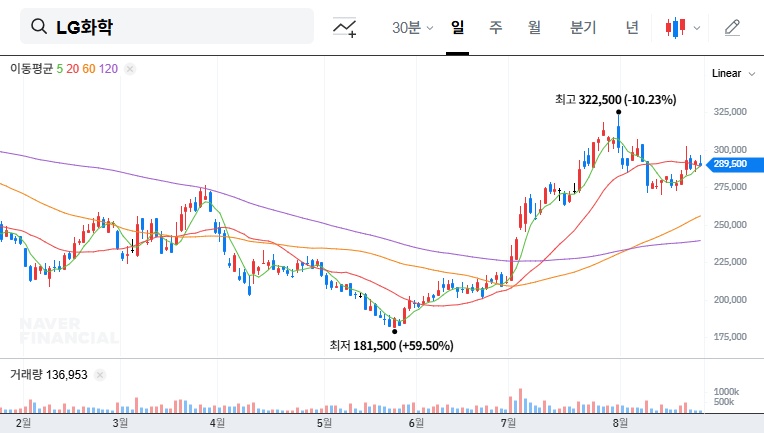Select the 120-day moving average purple label
This screenshot has width=764, height=433.
tap(108, 69)
